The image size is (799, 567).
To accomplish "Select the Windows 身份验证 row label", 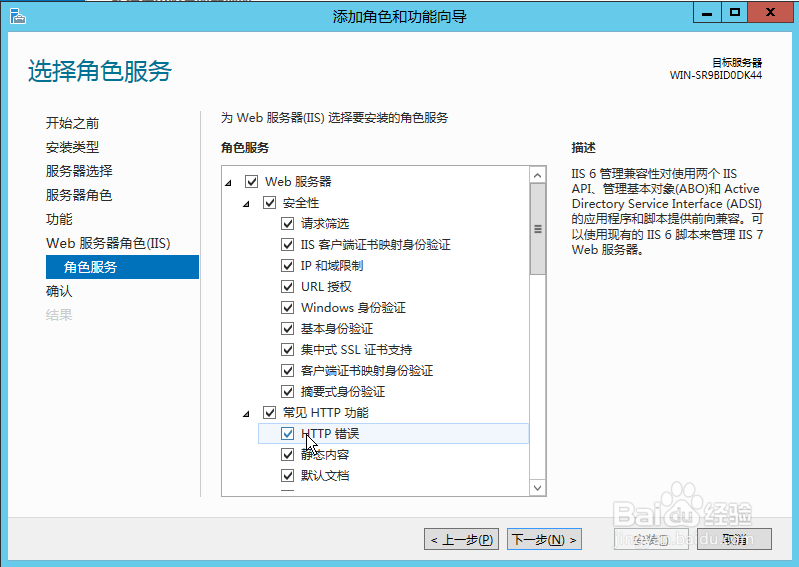I will pos(353,308).
